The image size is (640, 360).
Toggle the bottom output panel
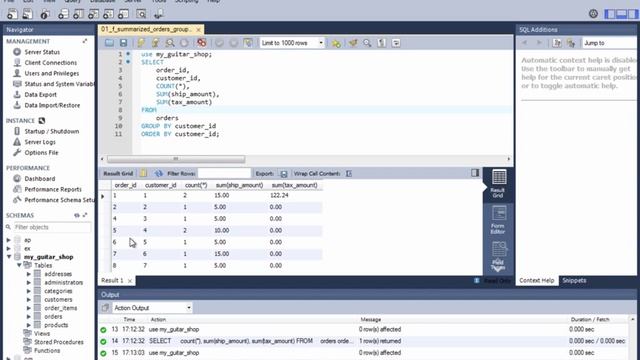622,14
